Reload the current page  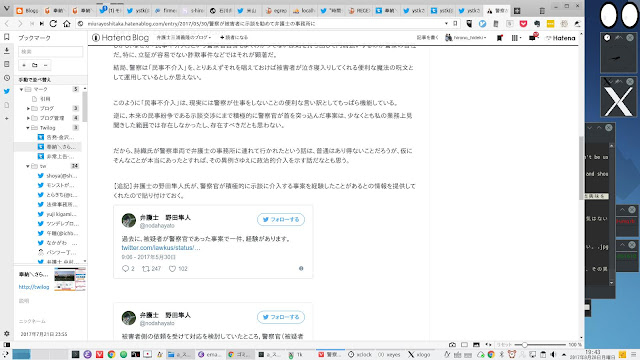click(53, 24)
